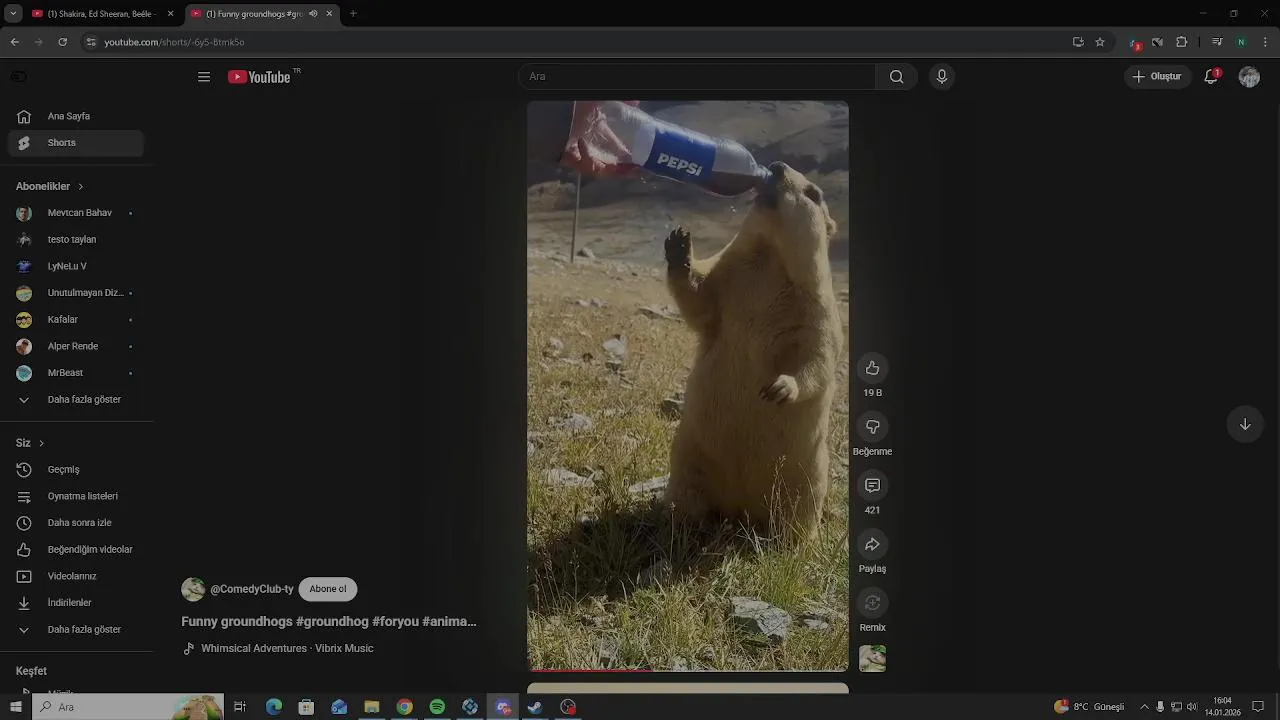Viewport: 1280px width, 720px height.
Task: Go back in the browser
Action: tap(14, 42)
